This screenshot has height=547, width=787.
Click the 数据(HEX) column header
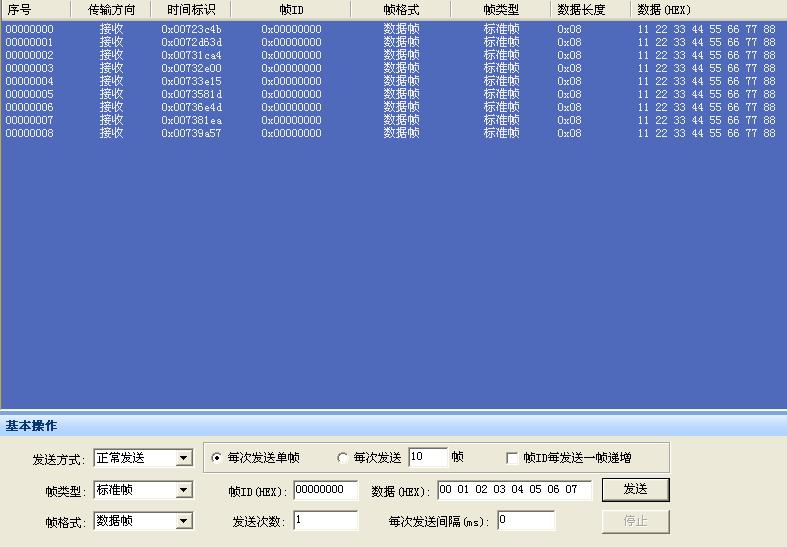click(x=708, y=10)
